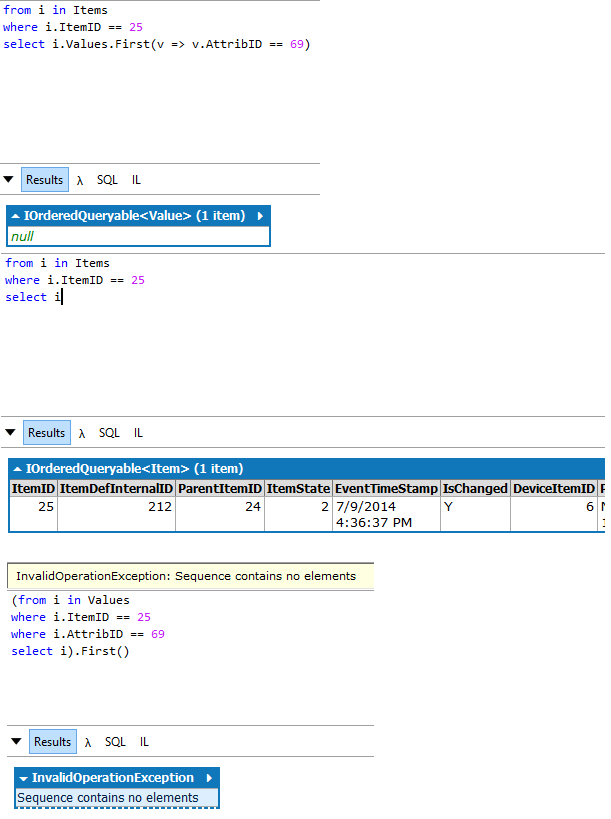Open lambda tab in first query panel

pos(80,180)
